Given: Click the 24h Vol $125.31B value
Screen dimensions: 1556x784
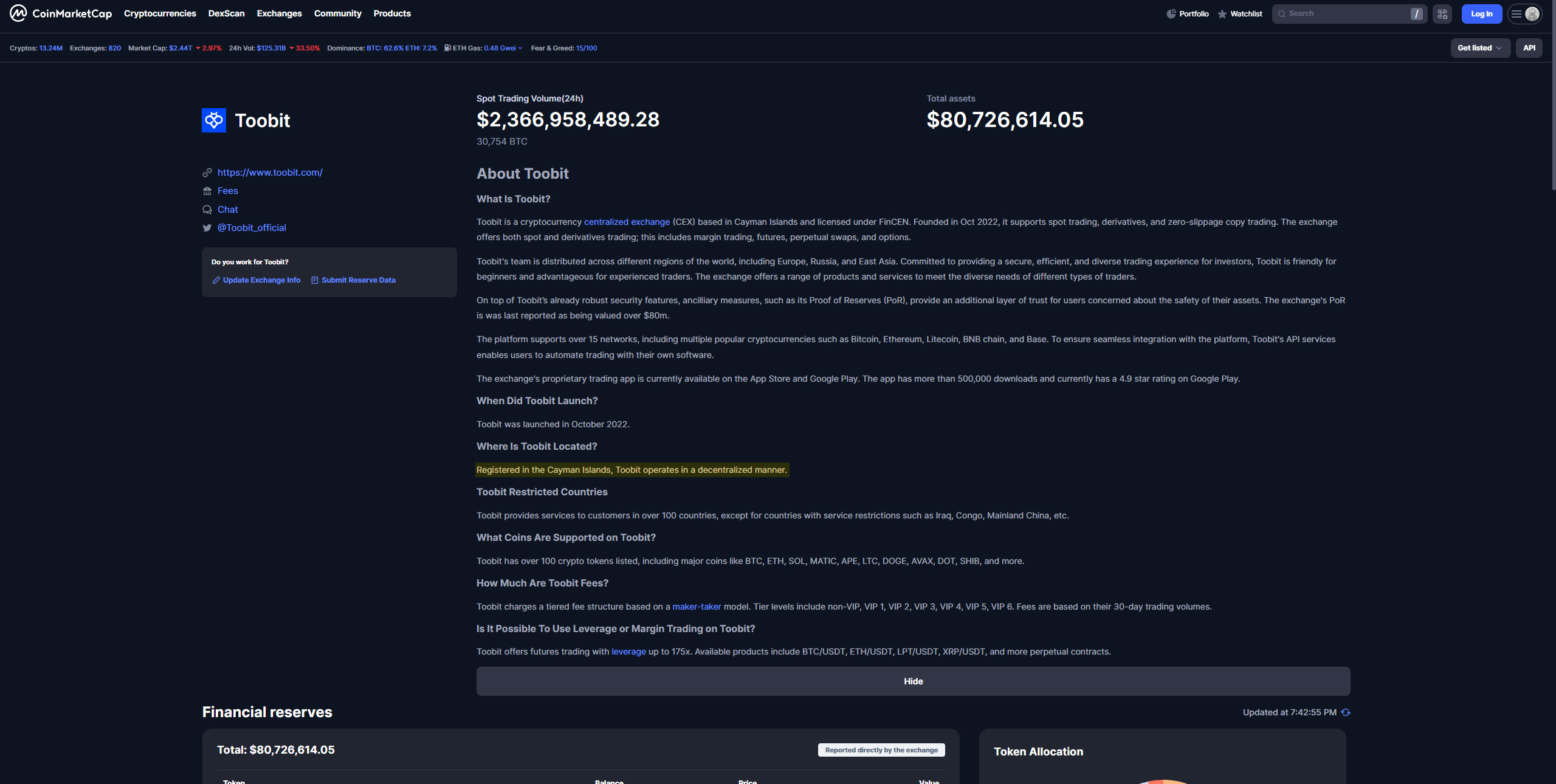Looking at the screenshot, I should pyautogui.click(x=271, y=48).
